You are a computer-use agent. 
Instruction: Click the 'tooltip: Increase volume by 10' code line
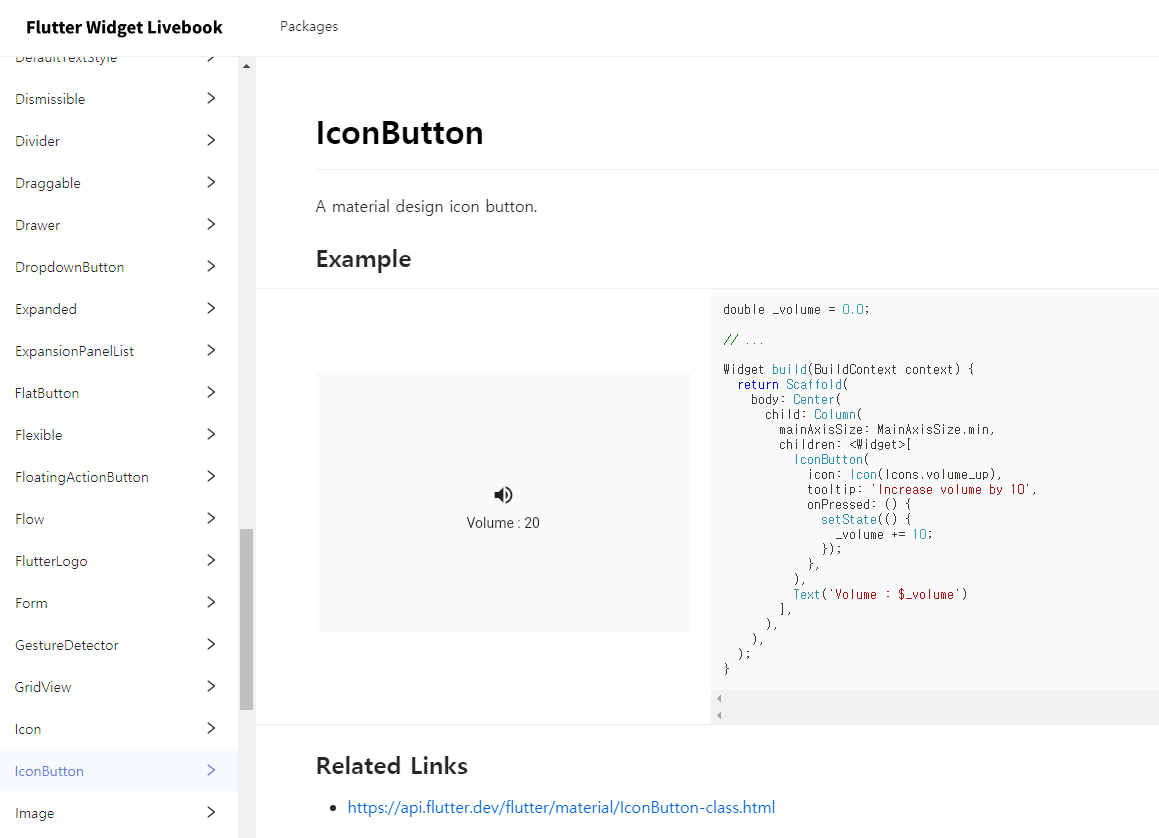click(922, 490)
